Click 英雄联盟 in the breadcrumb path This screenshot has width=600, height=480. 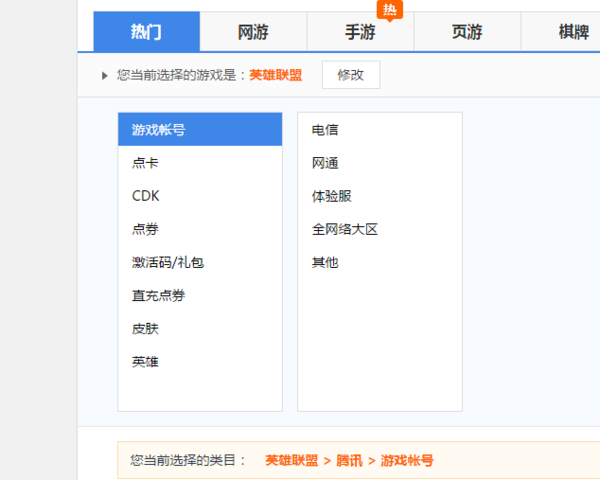pos(292,461)
